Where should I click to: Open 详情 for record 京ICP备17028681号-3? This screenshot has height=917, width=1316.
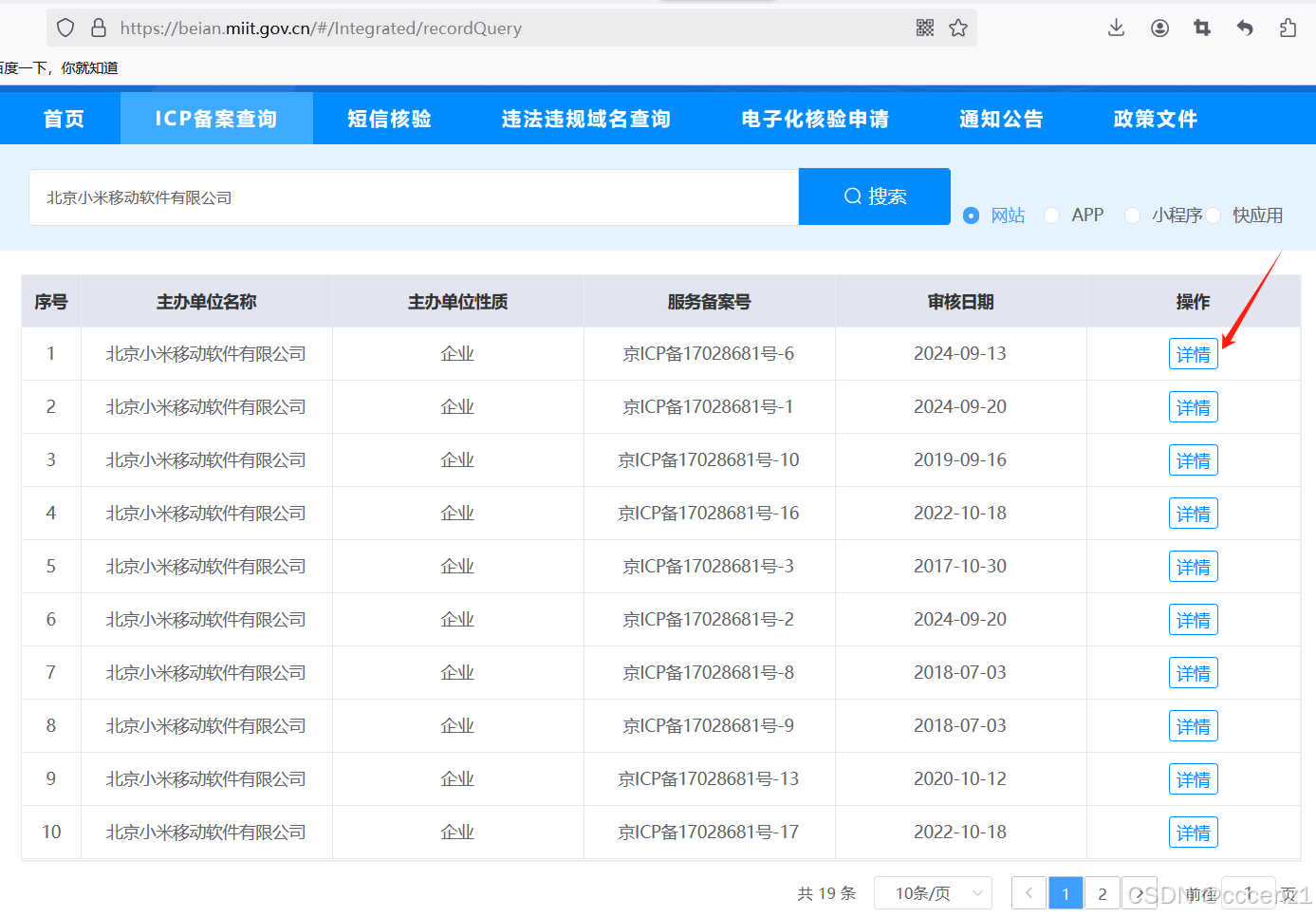tap(1193, 567)
